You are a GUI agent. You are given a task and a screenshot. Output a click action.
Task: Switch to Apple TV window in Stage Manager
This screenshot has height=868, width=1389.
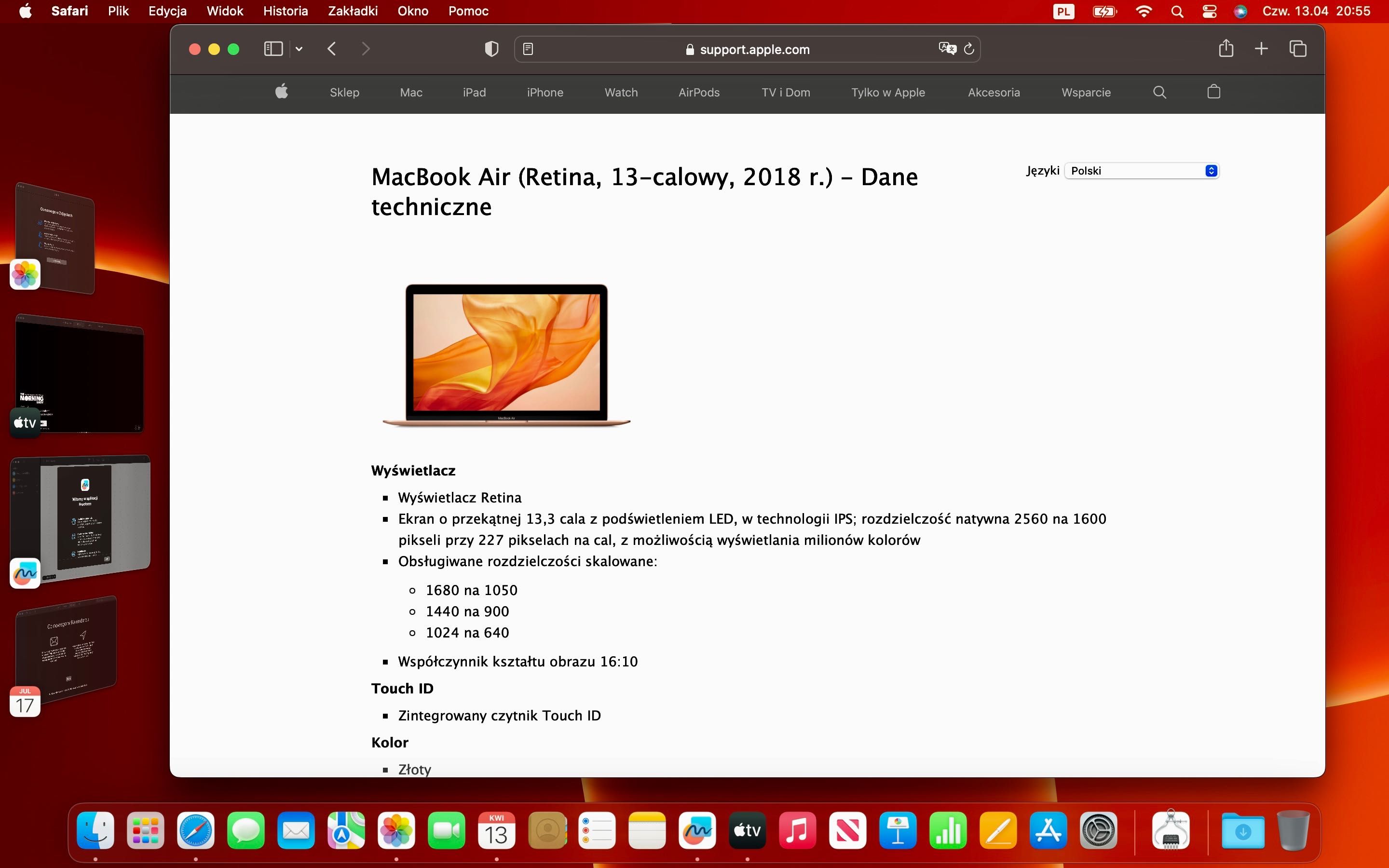click(79, 374)
